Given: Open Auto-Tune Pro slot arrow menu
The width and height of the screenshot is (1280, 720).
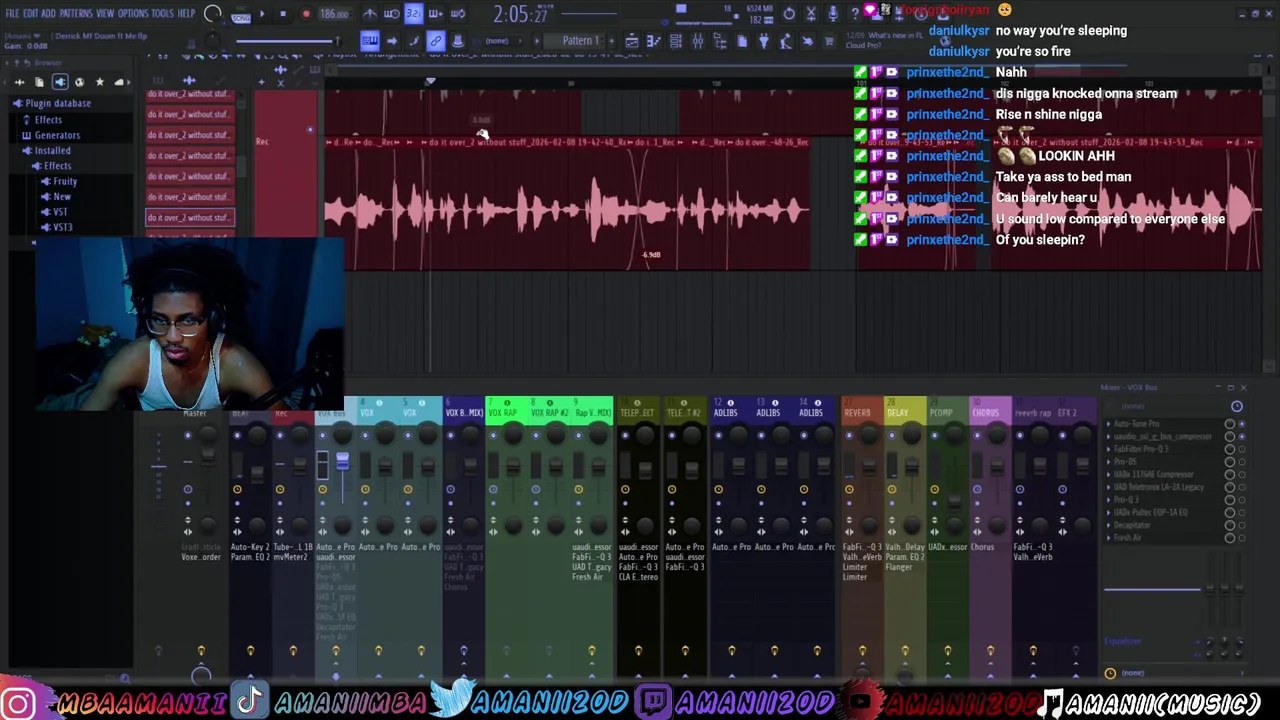Looking at the screenshot, I should [x=1109, y=424].
